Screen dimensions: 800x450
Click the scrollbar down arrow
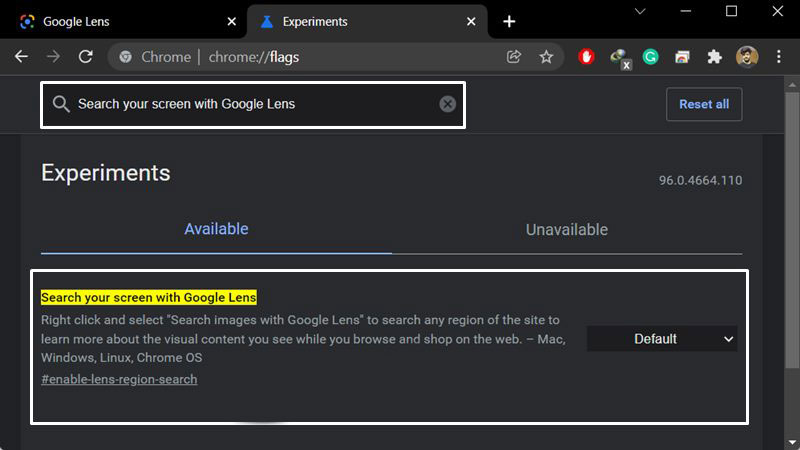(x=792, y=442)
